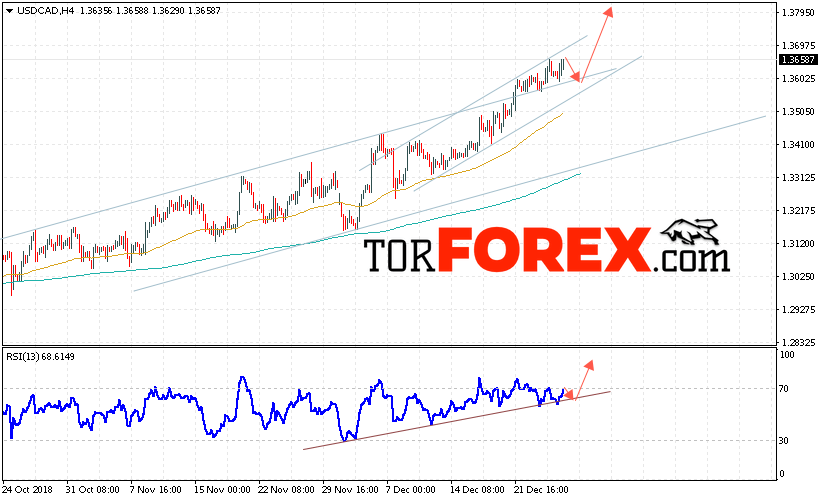The width and height of the screenshot is (822, 501).
Task: Select the 1.28325 price axis label
Action: pyautogui.click(x=798, y=343)
